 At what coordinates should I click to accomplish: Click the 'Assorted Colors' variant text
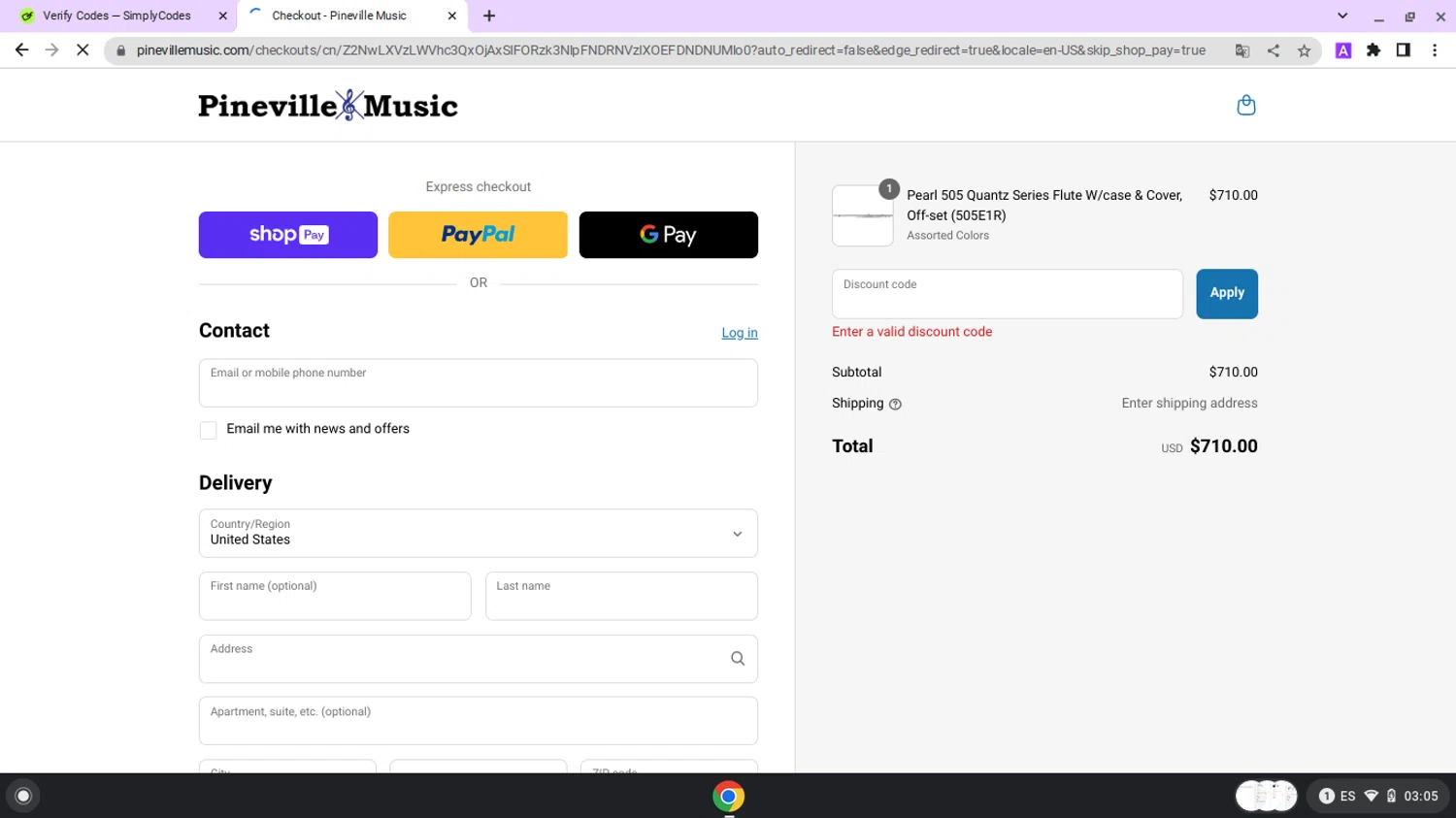click(x=948, y=236)
